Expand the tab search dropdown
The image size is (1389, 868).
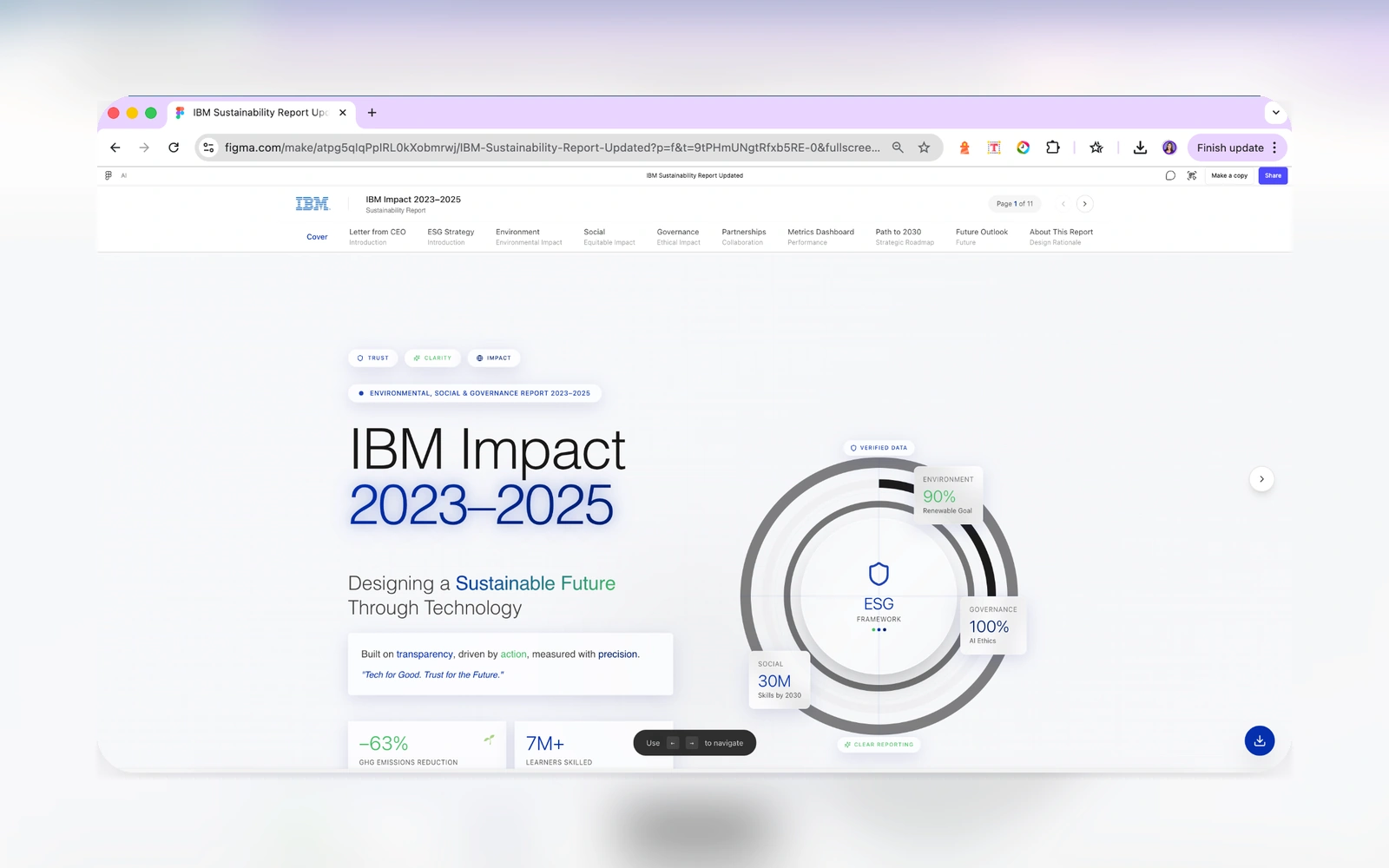(1275, 113)
